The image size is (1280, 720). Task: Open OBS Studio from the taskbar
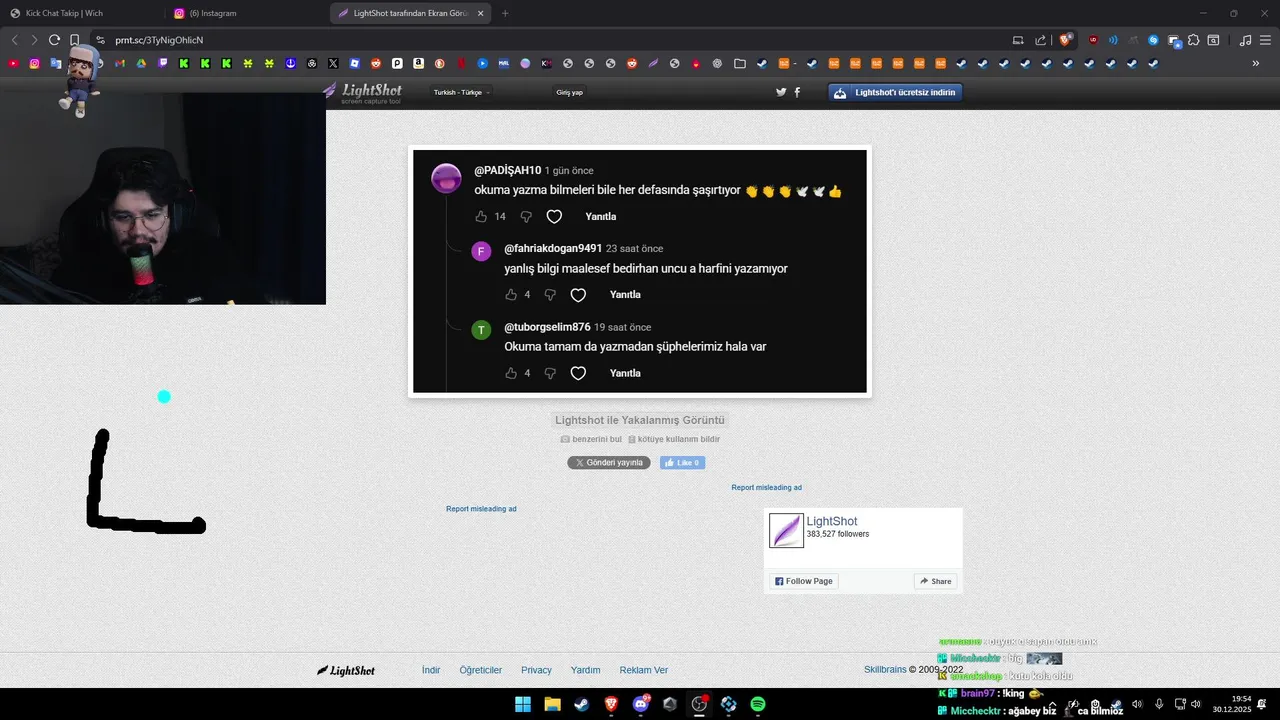coord(699,704)
